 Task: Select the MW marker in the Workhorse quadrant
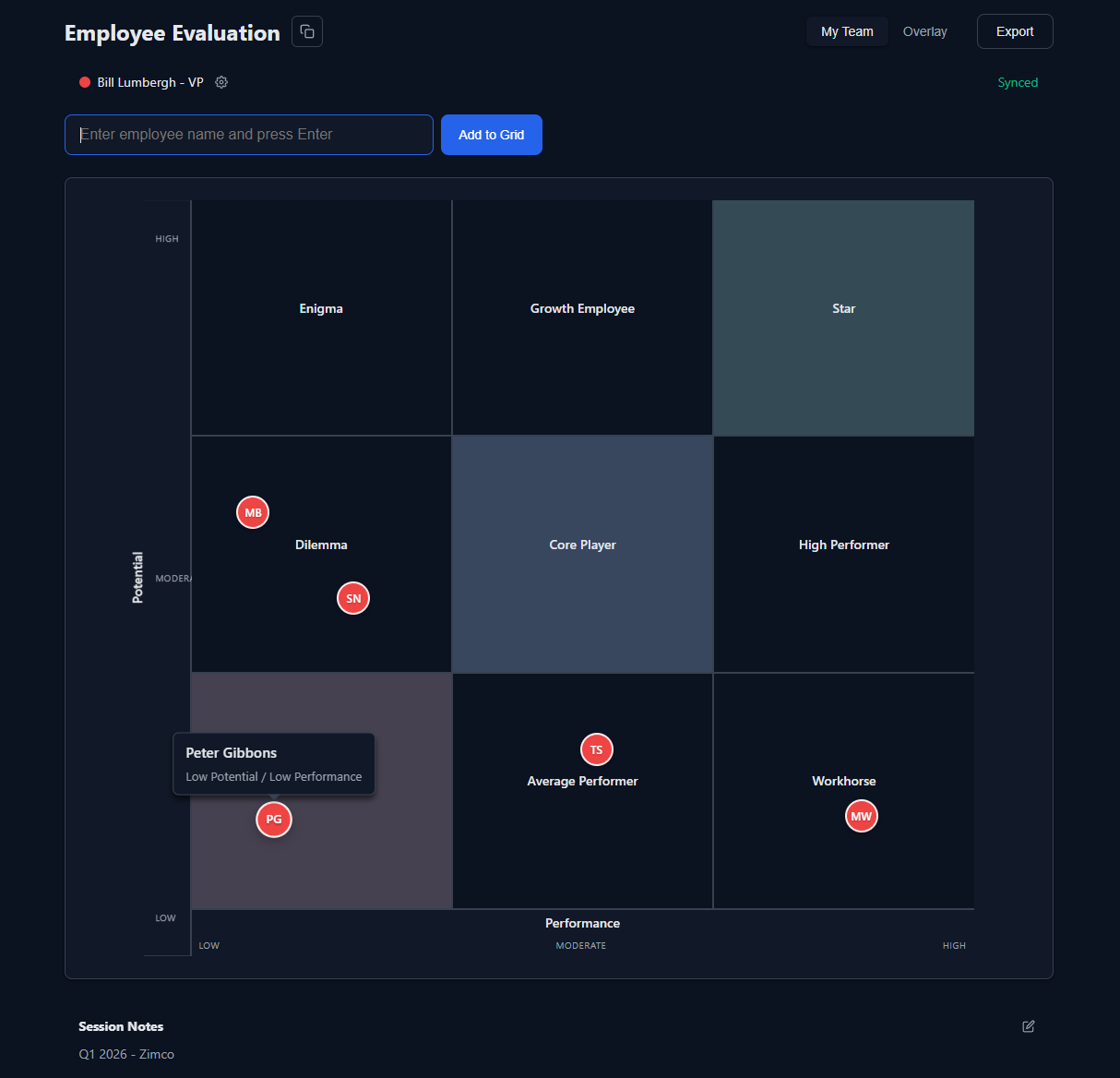[x=861, y=815]
